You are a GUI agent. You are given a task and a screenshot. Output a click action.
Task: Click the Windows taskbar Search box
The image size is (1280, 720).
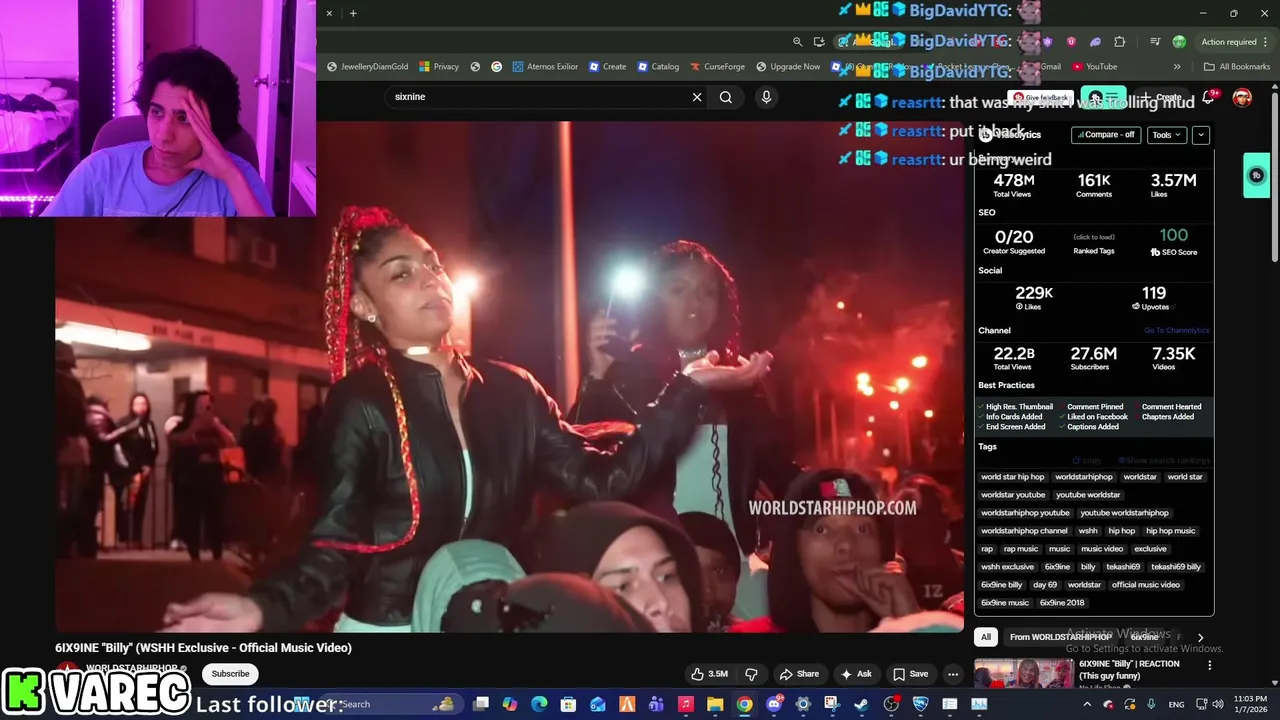tap(388, 704)
